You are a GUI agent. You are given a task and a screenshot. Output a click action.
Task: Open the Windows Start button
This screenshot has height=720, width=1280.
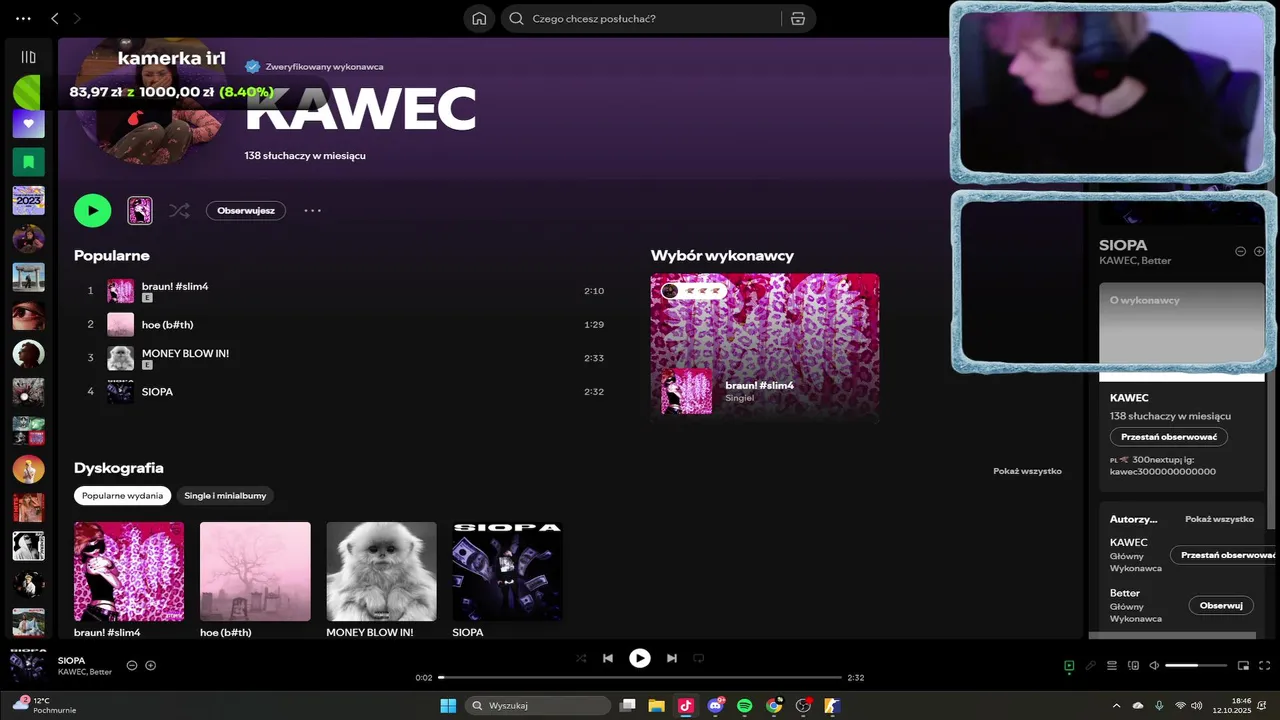pyautogui.click(x=448, y=706)
